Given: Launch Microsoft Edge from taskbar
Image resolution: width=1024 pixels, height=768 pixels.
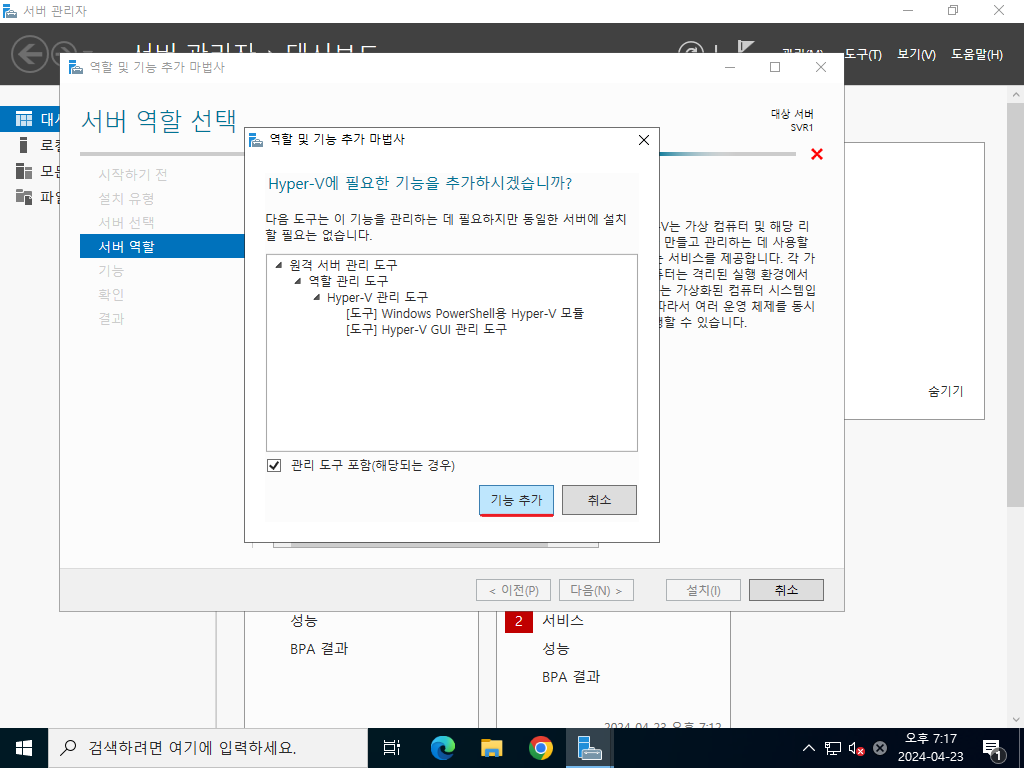Looking at the screenshot, I should [442, 748].
